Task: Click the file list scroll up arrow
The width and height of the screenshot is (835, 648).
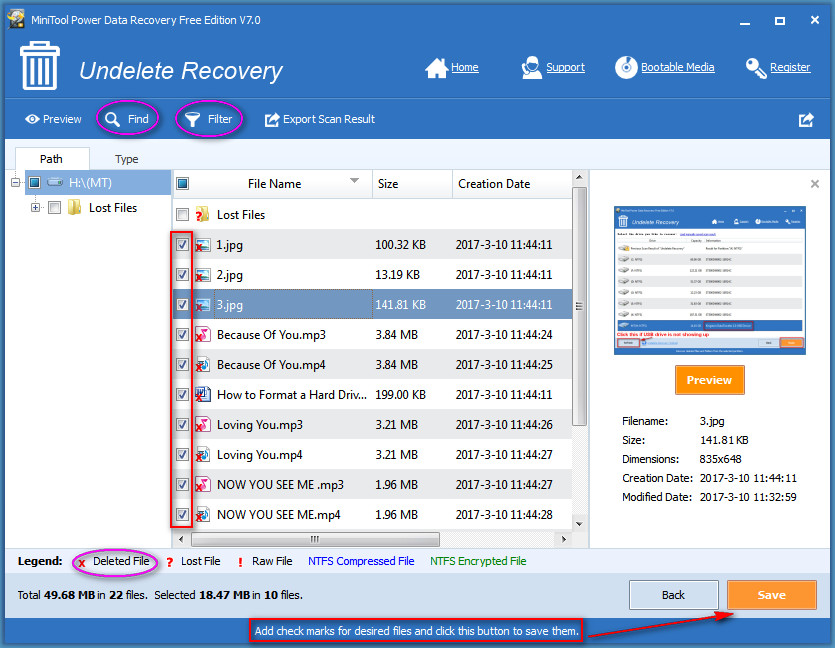Action: pyautogui.click(x=579, y=177)
